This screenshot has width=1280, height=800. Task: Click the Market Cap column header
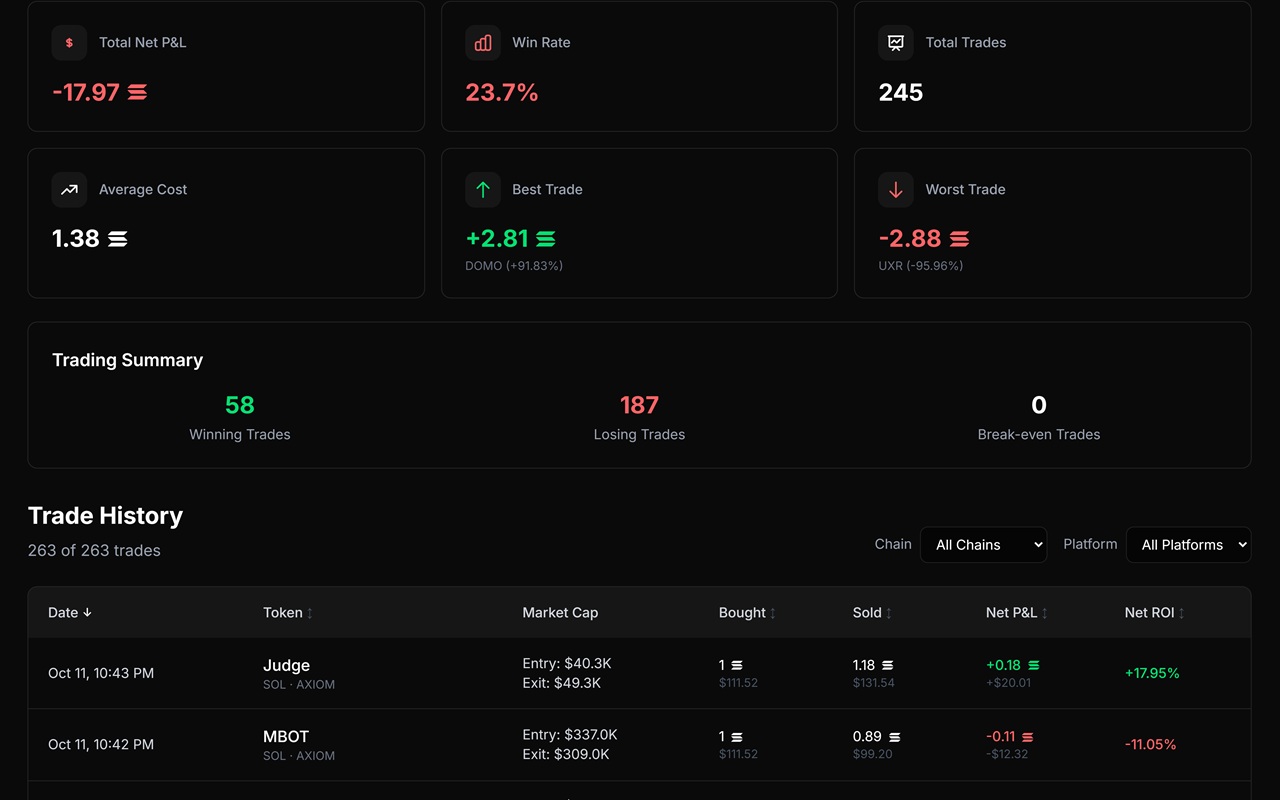[x=560, y=613]
